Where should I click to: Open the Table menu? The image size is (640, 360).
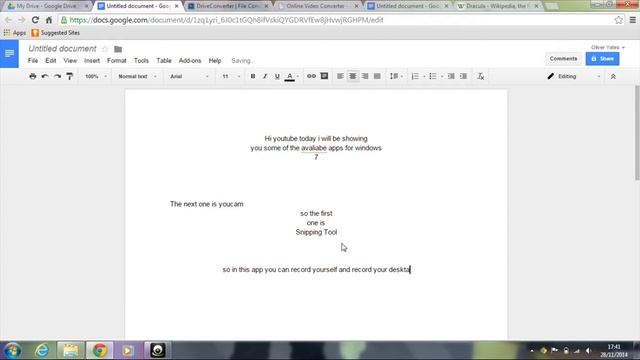coord(164,61)
